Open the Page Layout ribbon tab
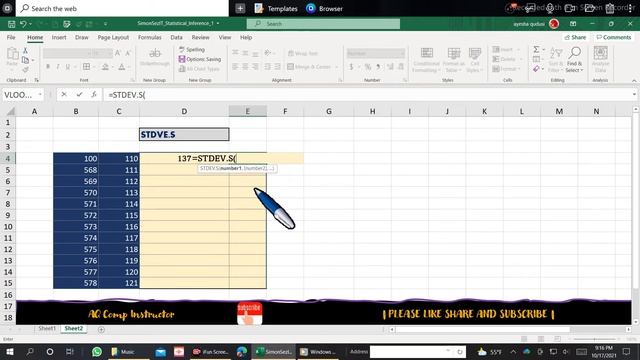Viewport: 640px width, 360px height. (113, 37)
